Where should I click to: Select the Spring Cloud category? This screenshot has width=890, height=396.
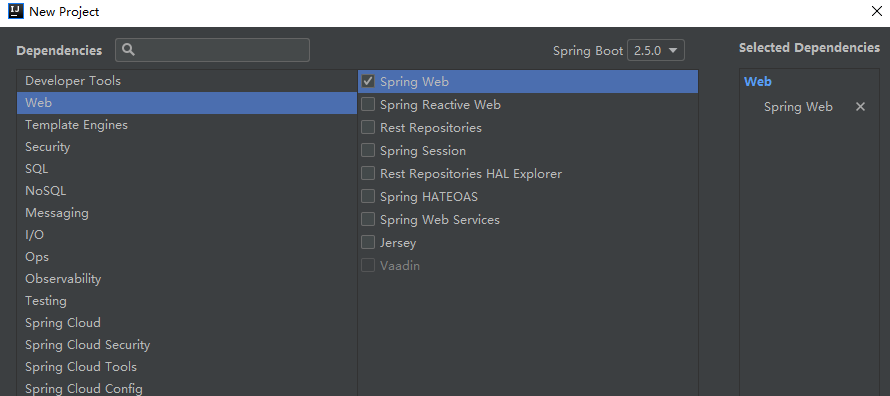pyautogui.click(x=187, y=323)
